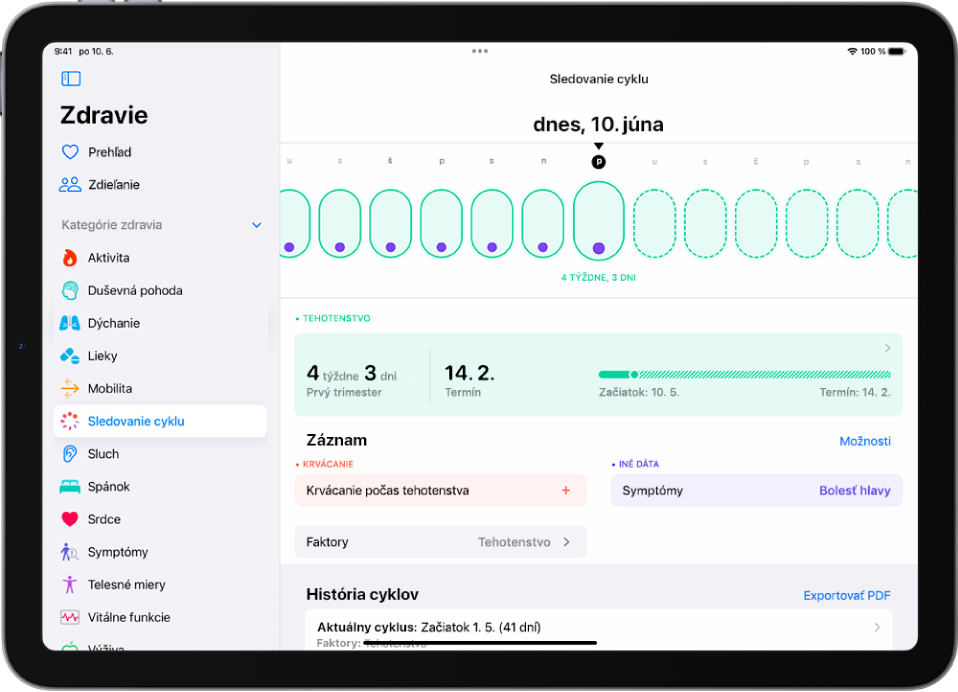This screenshot has width=958, height=692.
Task: Select first dashed future day oval
Action: 654,224
